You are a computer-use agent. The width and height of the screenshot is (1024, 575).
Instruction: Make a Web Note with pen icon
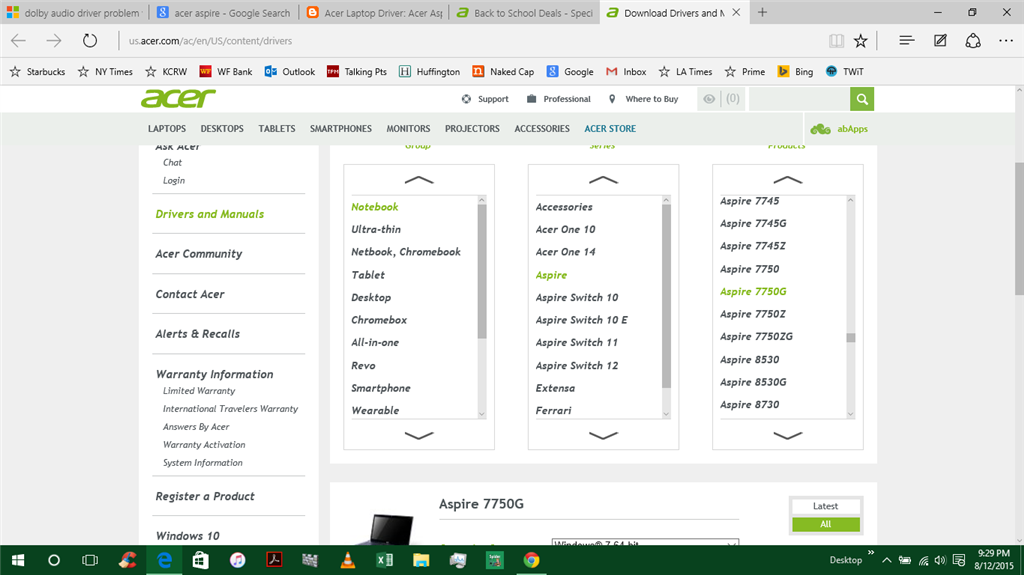[940, 41]
